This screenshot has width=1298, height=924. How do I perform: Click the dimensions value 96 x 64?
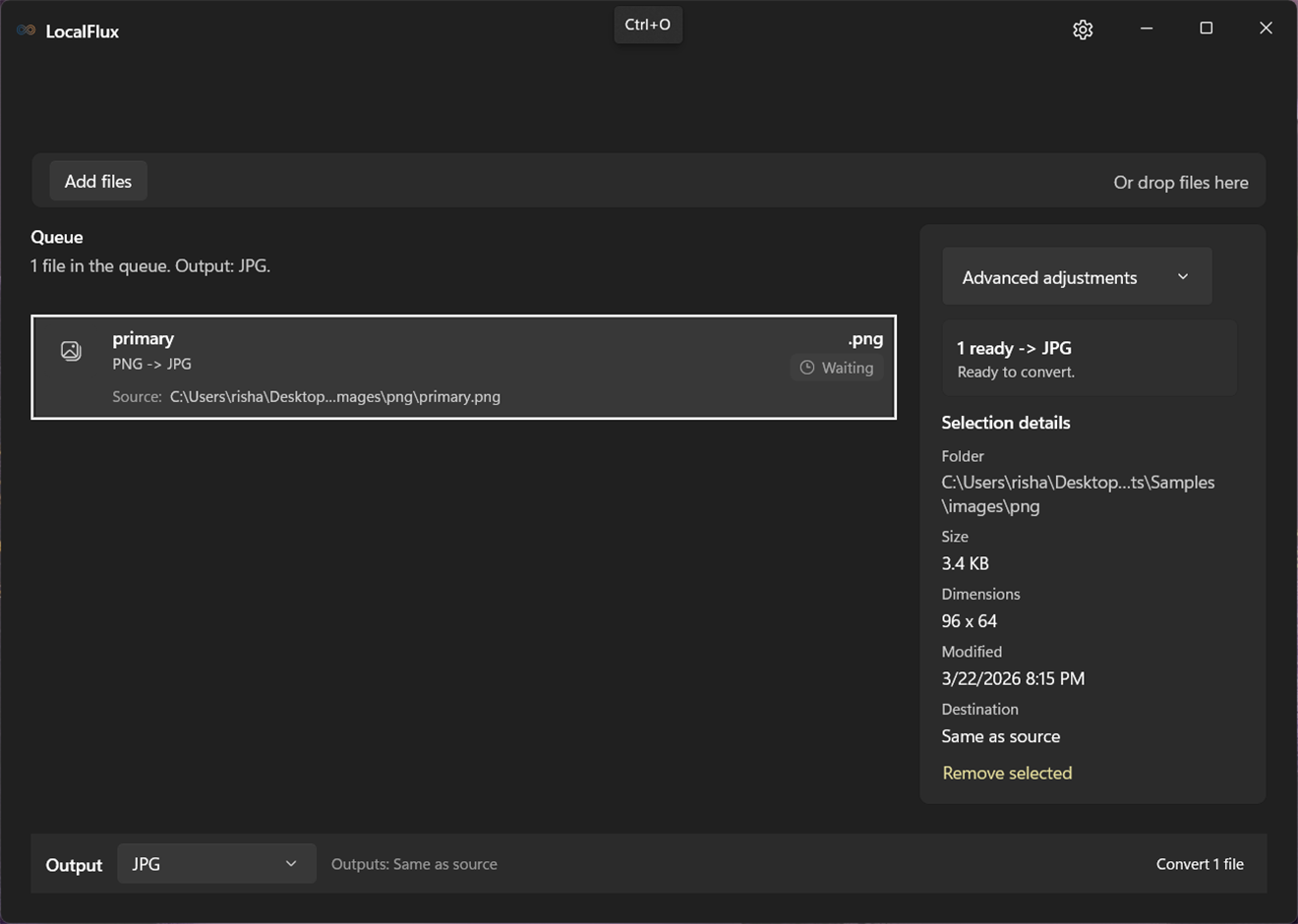[969, 621]
